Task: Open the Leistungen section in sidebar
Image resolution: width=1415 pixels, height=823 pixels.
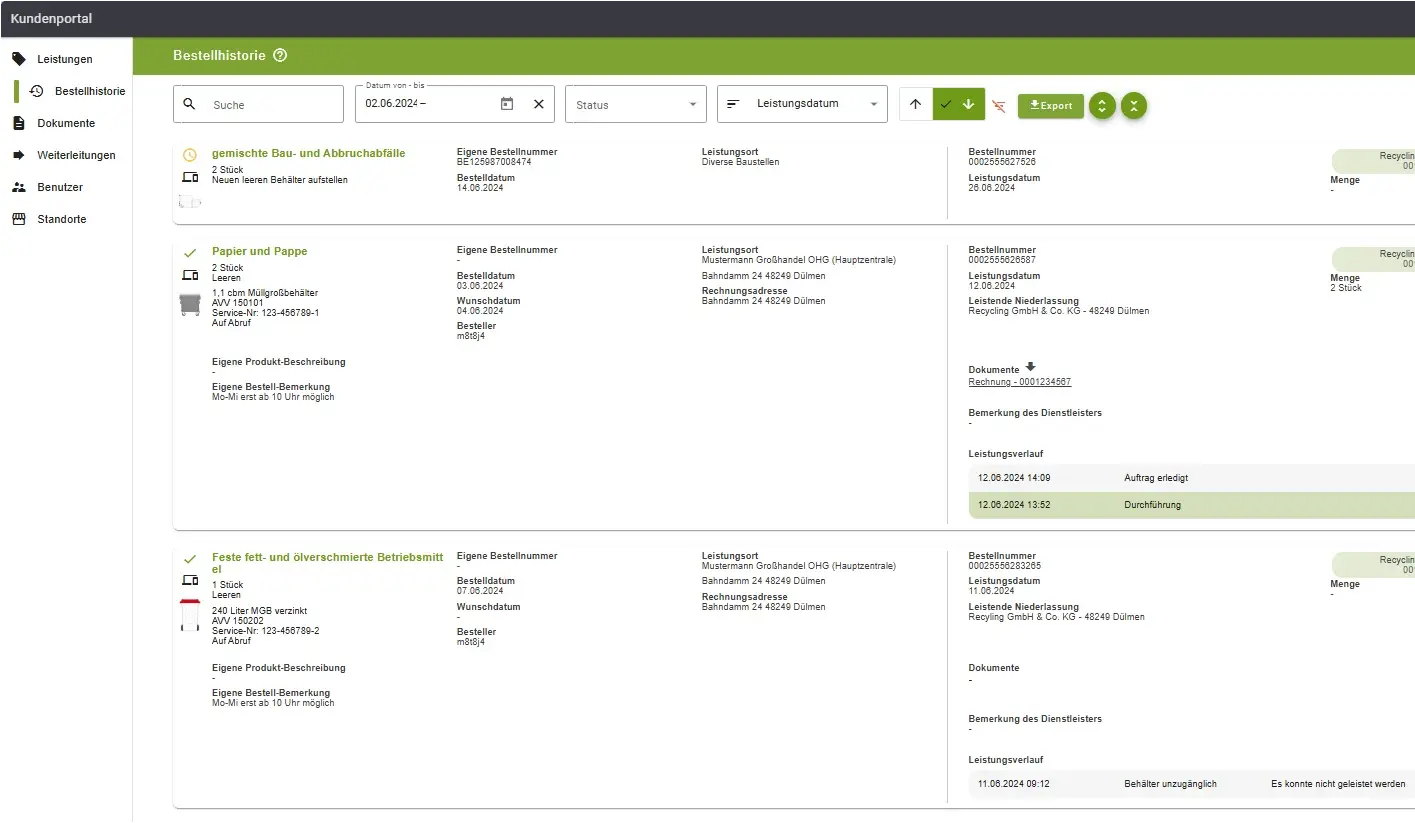Action: (x=64, y=59)
